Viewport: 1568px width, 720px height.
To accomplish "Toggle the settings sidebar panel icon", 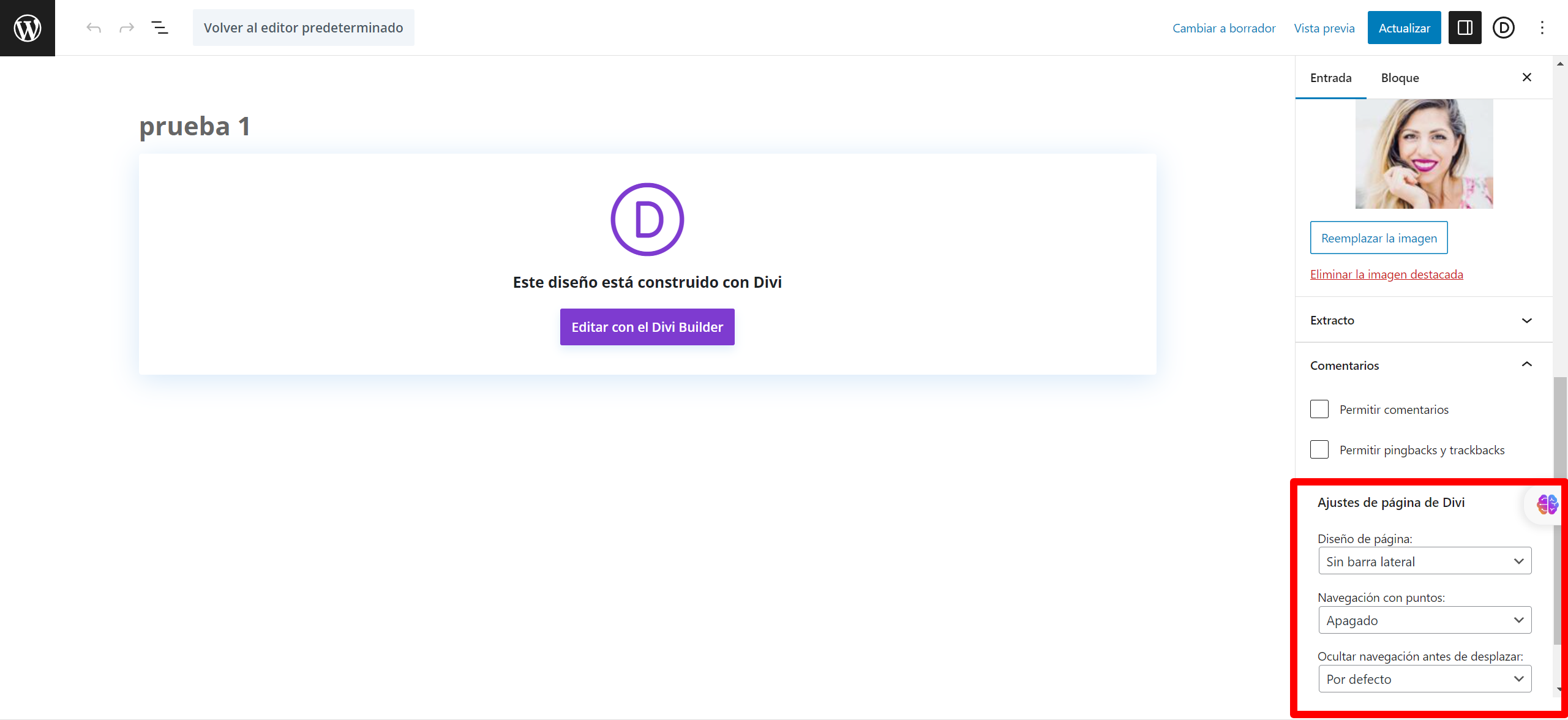I will [x=1465, y=28].
